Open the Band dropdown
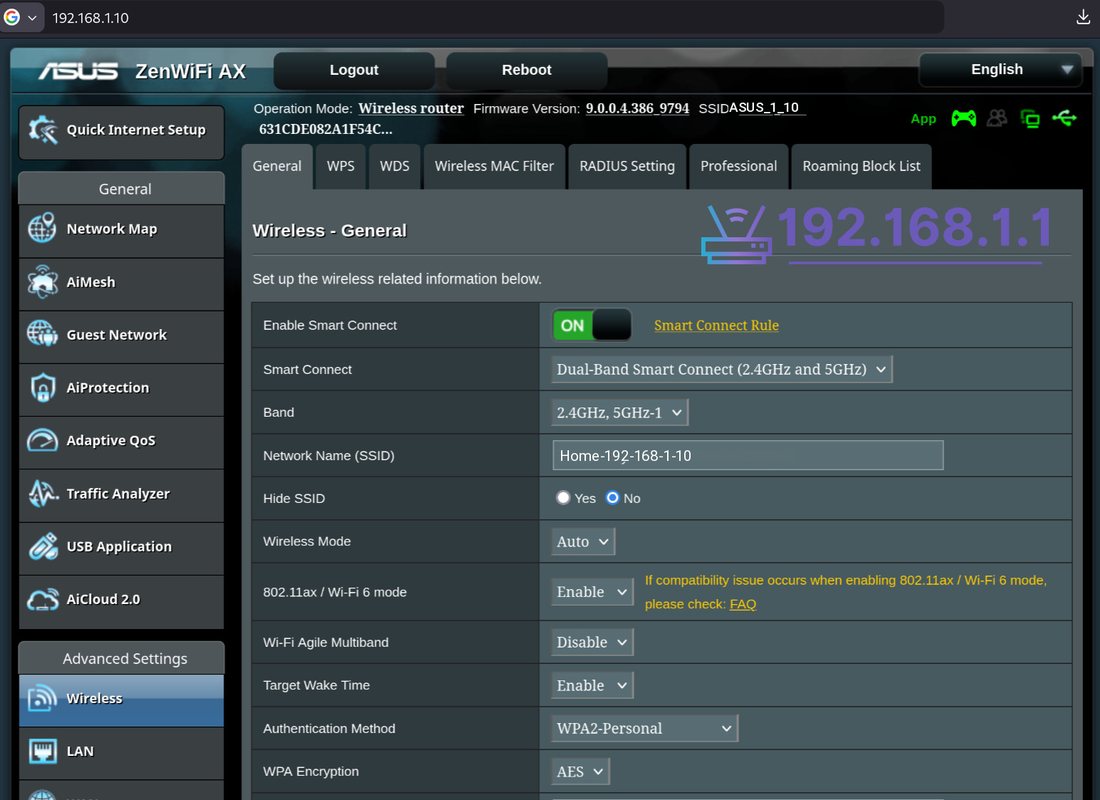This screenshot has height=800, width=1100. point(619,412)
